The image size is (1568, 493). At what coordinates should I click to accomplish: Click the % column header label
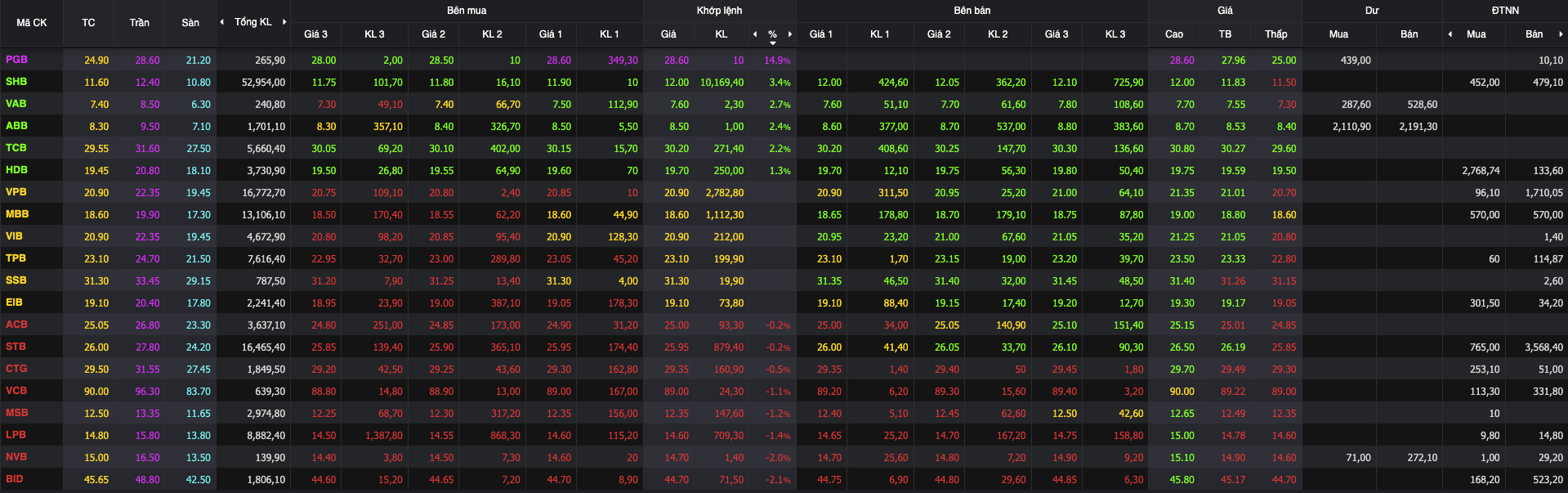(x=772, y=34)
